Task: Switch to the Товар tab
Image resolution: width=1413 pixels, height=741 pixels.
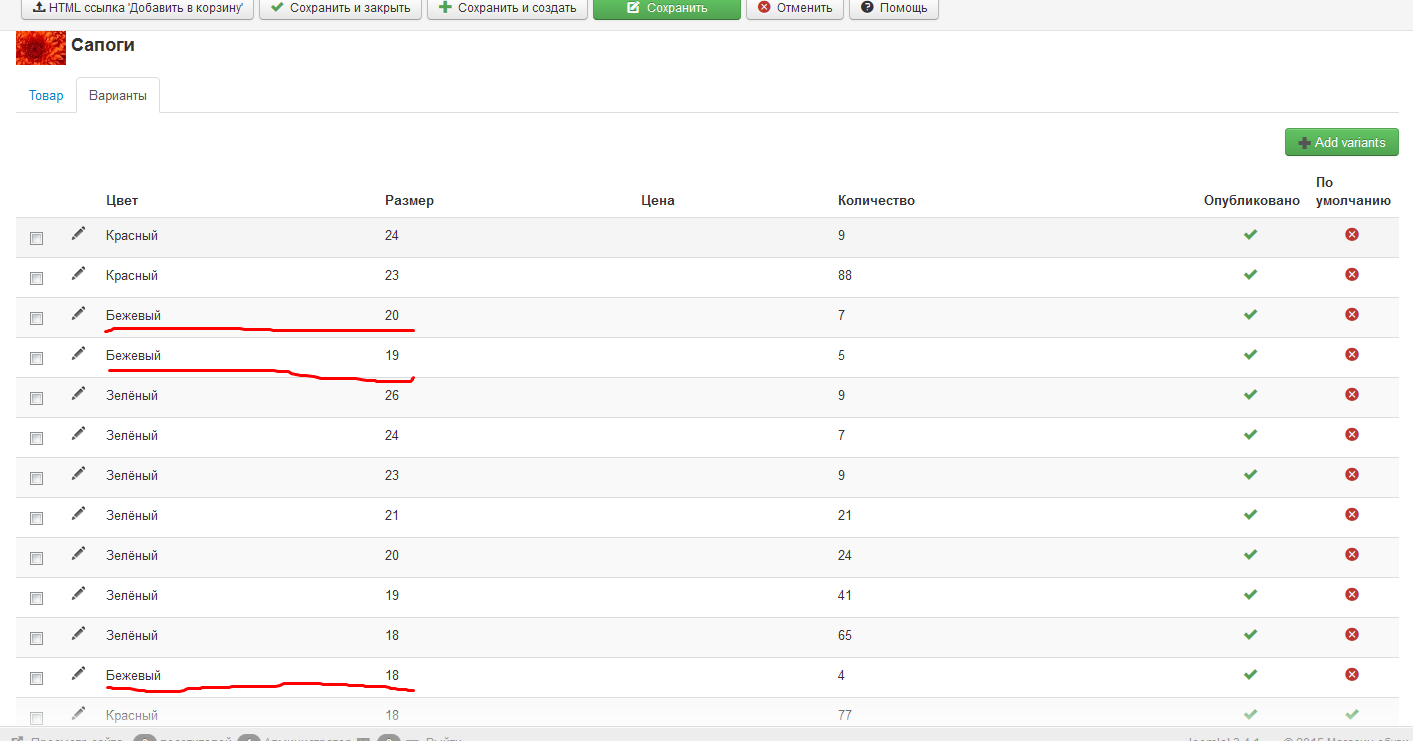Action: tap(46, 96)
